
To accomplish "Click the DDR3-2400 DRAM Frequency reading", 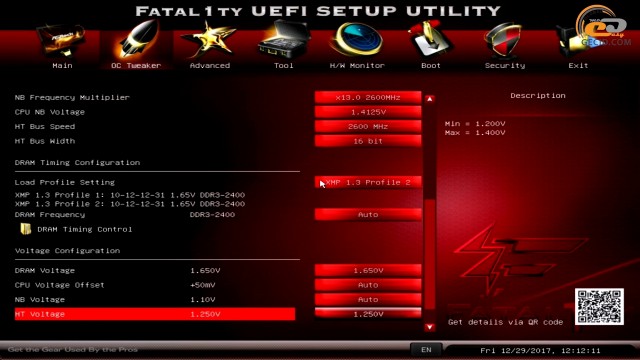I will coord(212,215).
